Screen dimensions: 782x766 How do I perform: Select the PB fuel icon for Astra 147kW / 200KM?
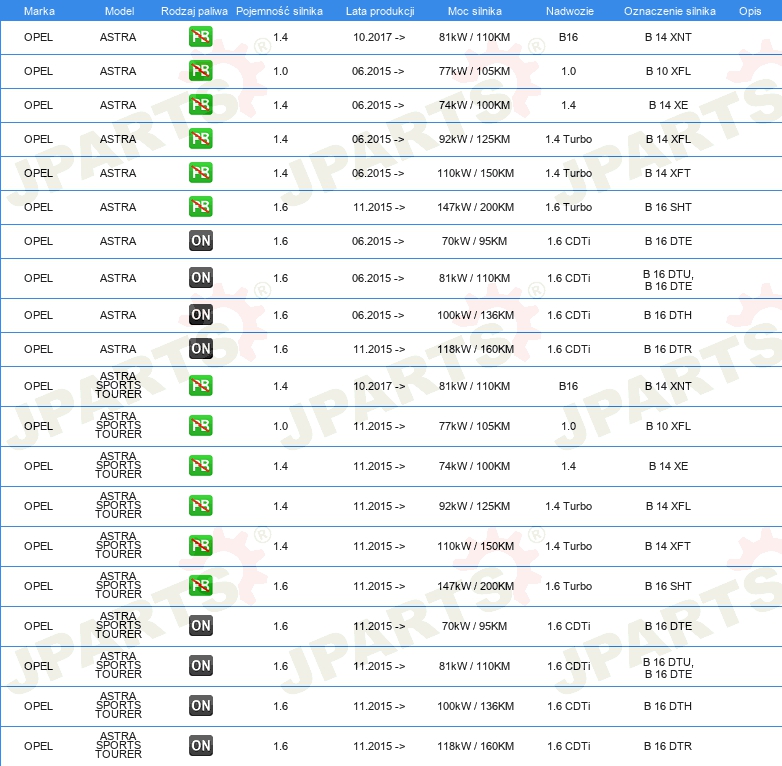coord(200,207)
